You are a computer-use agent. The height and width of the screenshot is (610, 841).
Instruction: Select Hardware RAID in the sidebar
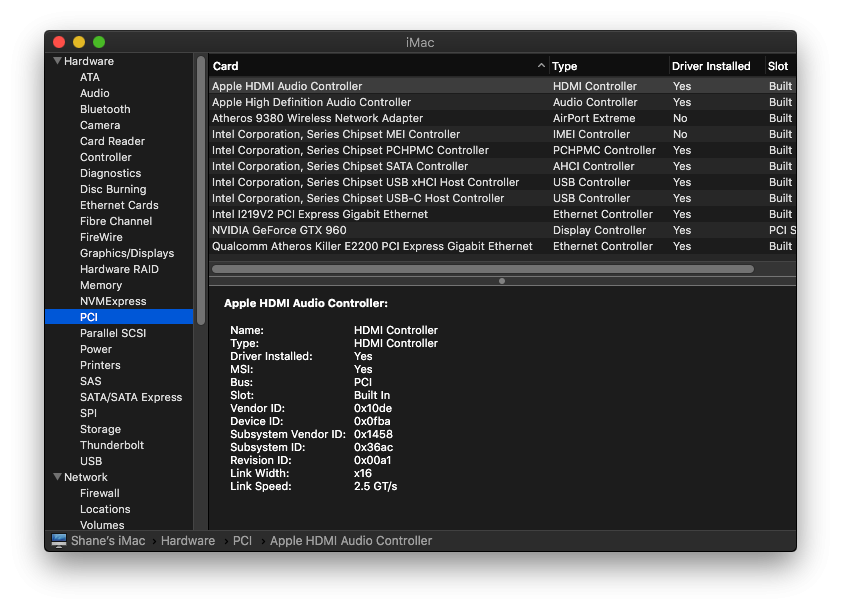[x=119, y=269]
